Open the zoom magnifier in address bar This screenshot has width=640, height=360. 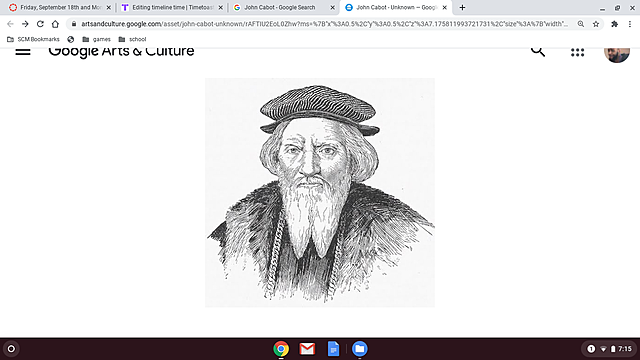(580, 24)
